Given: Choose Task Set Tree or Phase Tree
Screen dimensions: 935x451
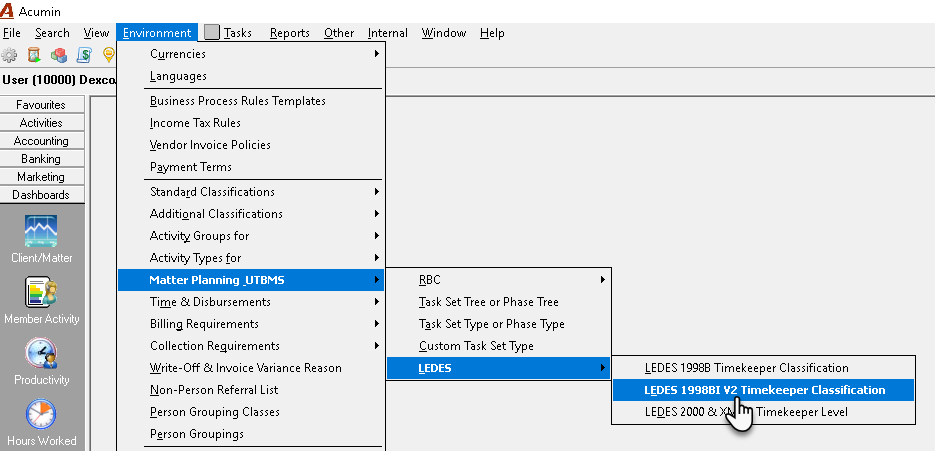Looking at the screenshot, I should 499,302.
